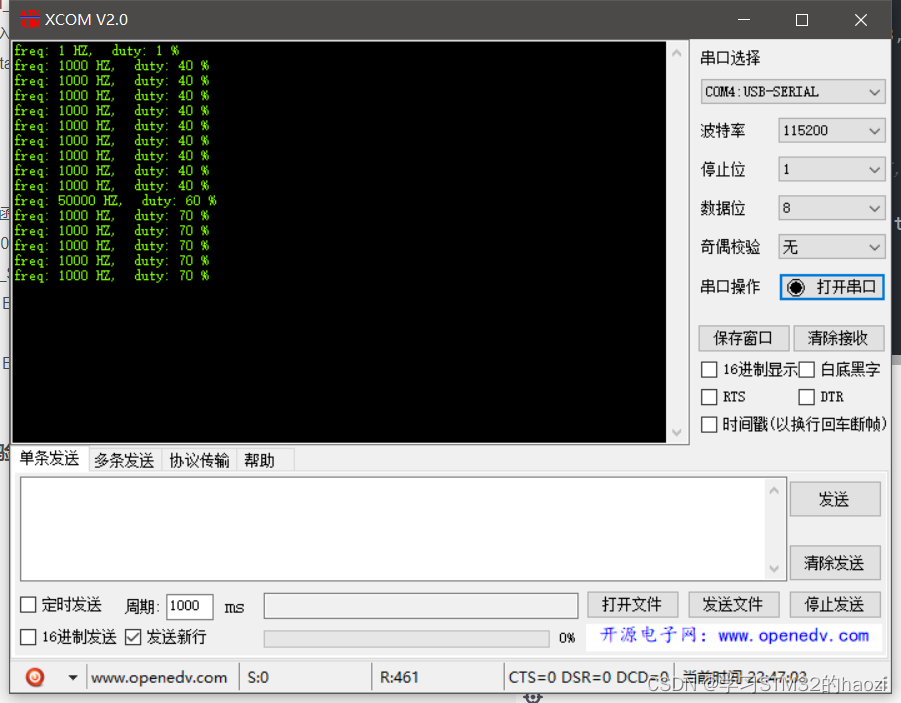Click the 保存窗口 button
The width and height of the screenshot is (901, 703).
(744, 338)
